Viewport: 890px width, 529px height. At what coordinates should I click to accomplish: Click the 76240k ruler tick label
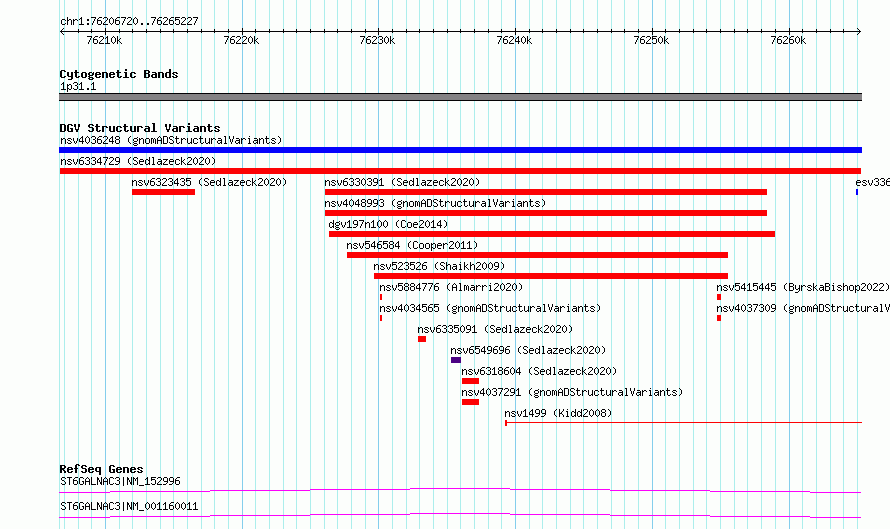click(x=514, y=40)
